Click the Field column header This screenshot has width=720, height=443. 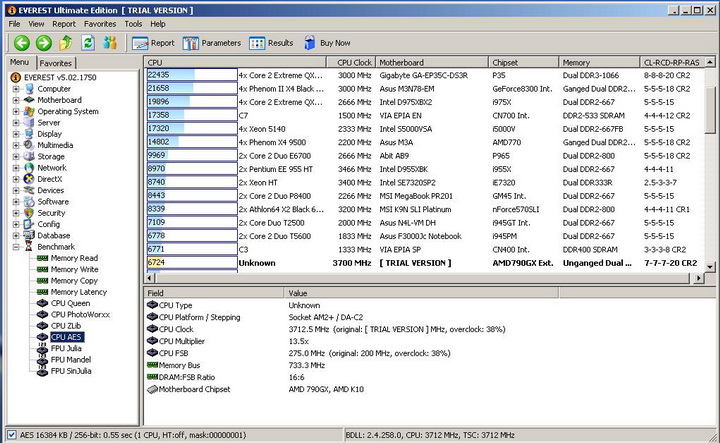214,293
